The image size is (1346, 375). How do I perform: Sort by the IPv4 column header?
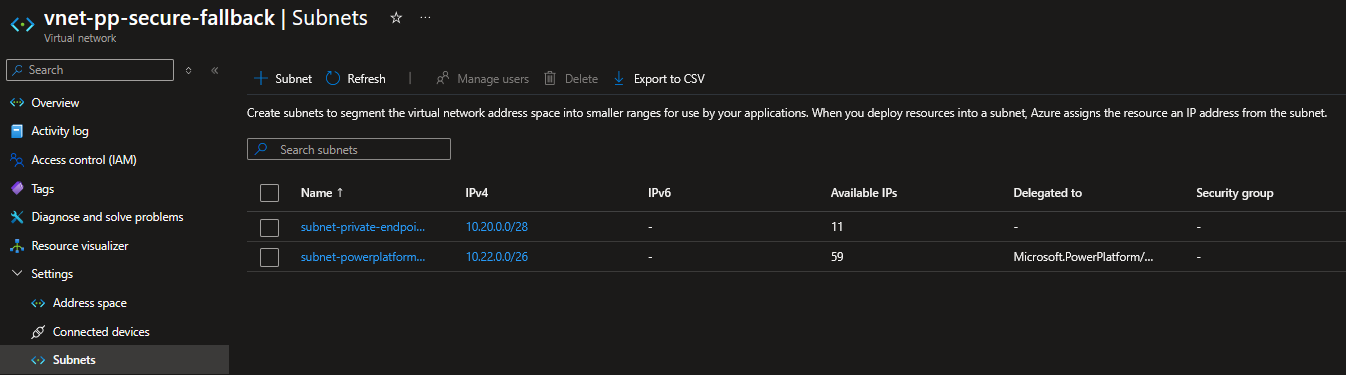(476, 193)
